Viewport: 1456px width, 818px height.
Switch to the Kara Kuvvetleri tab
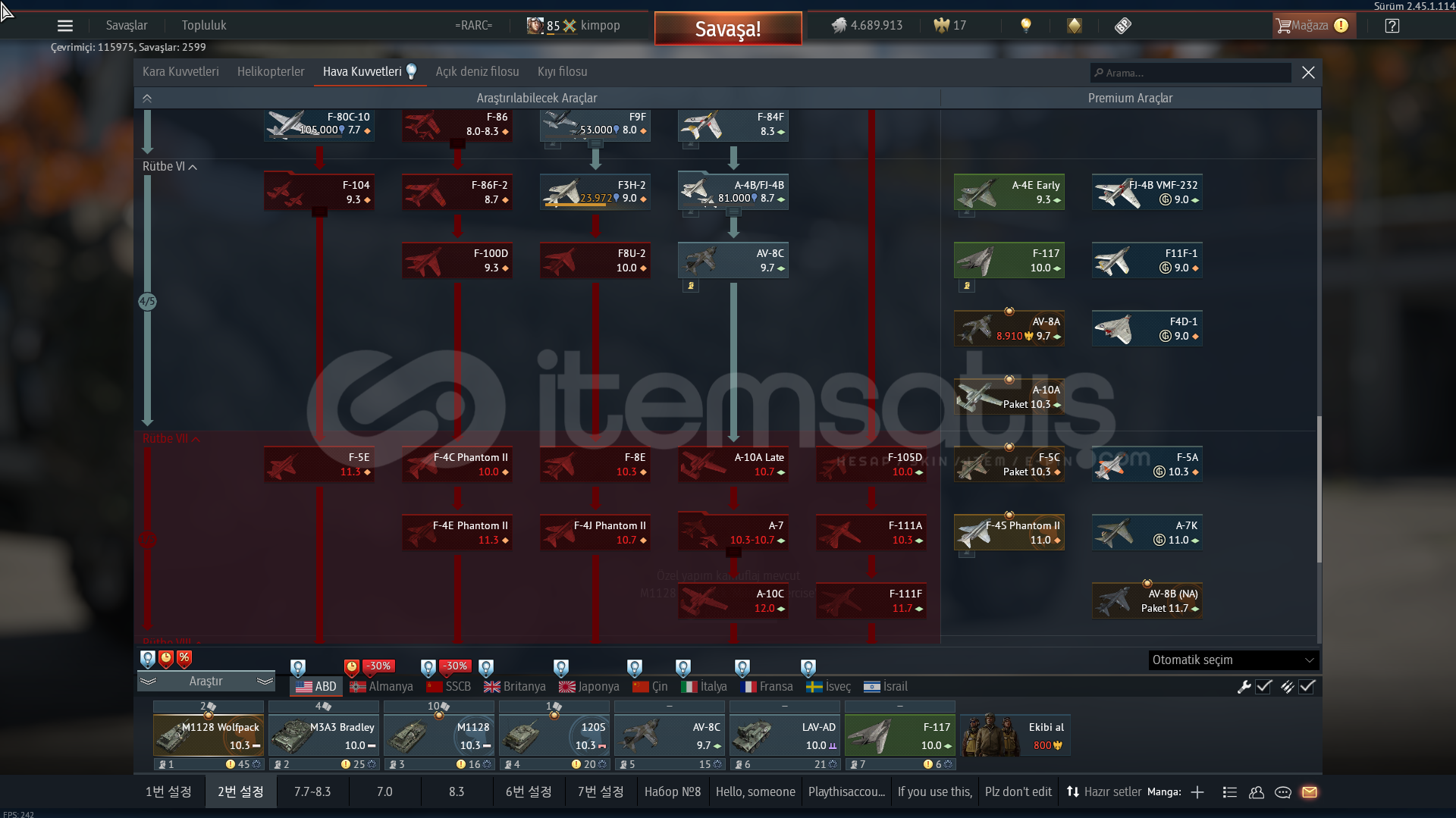point(180,72)
